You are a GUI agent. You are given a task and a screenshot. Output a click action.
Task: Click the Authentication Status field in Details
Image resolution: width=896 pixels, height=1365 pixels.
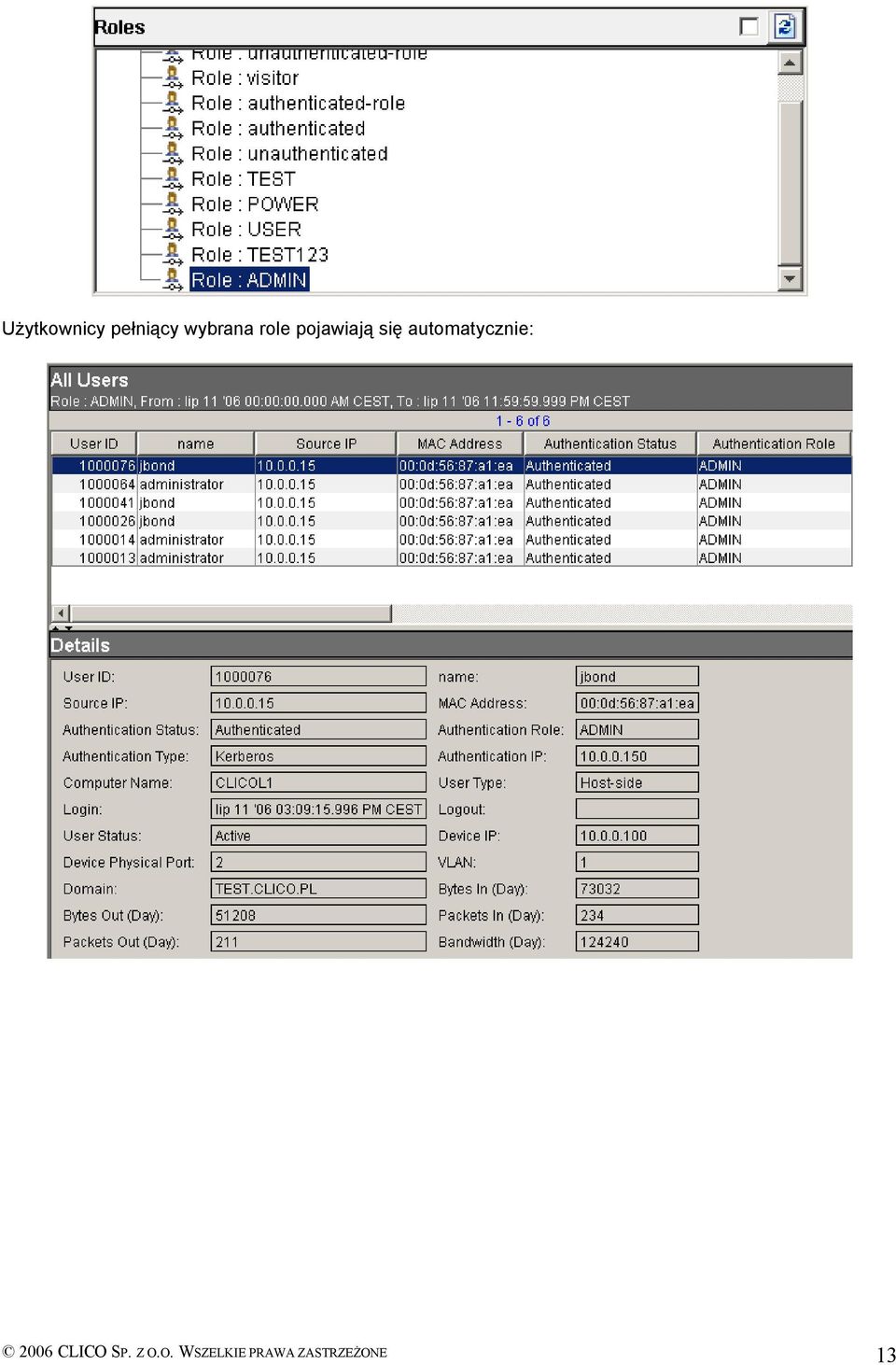click(318, 729)
